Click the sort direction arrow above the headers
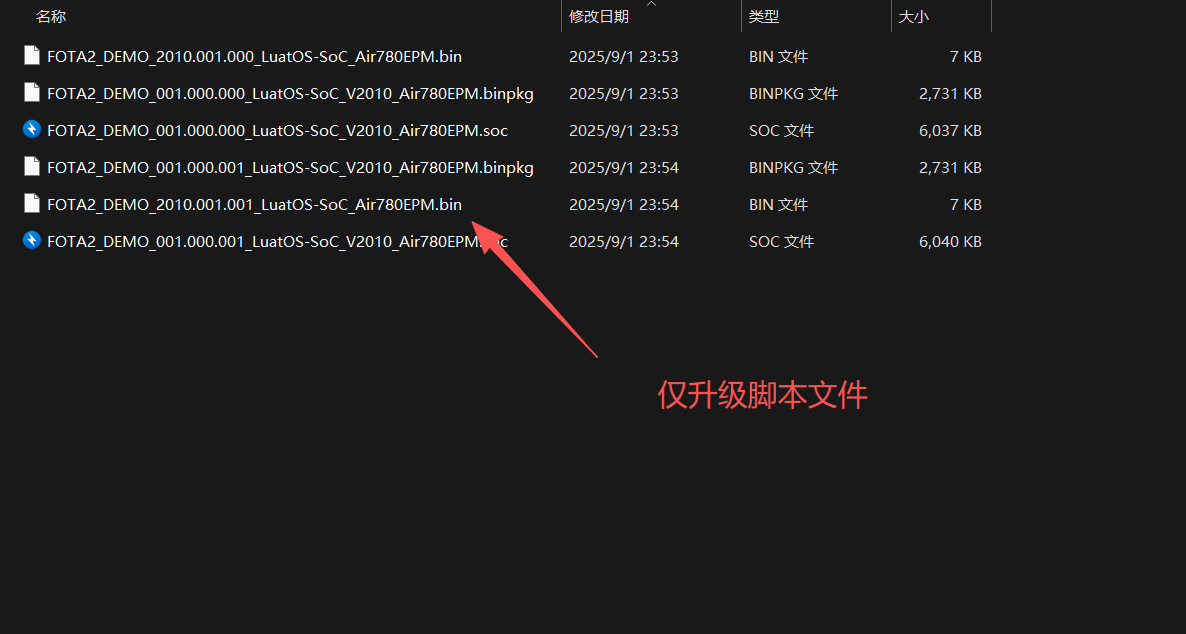Screen dimensions: 1186x634 click(x=652, y=4)
